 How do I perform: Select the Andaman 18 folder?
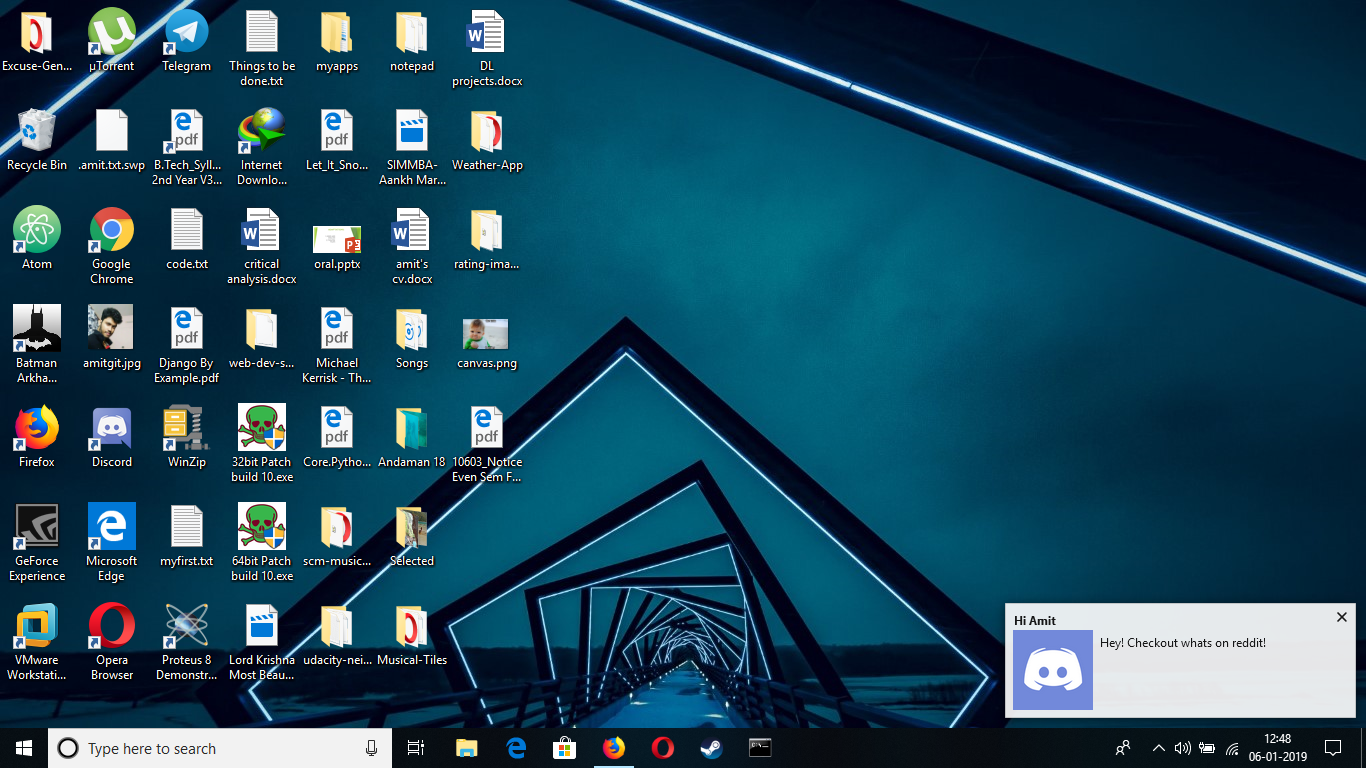coord(412,437)
